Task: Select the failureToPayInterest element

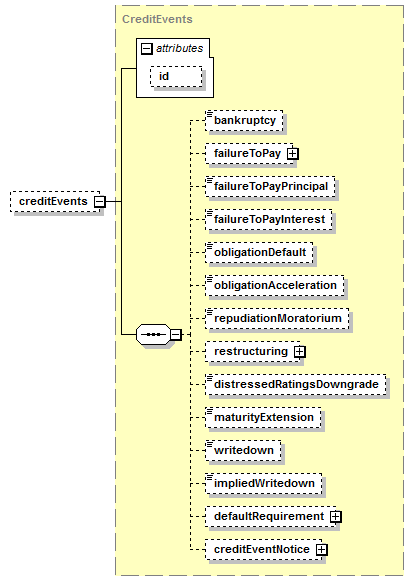Action: (x=269, y=219)
